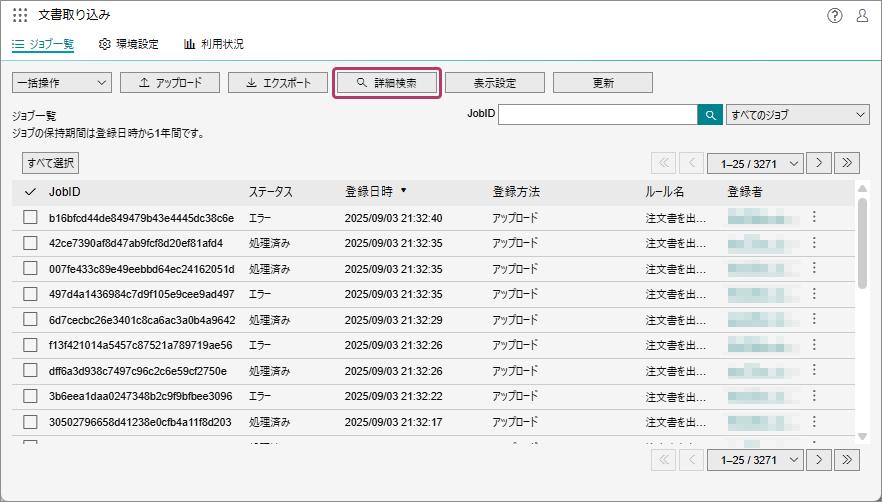Open the 一括操作 dropdown
This screenshot has width=882, height=502.
[x=62, y=83]
